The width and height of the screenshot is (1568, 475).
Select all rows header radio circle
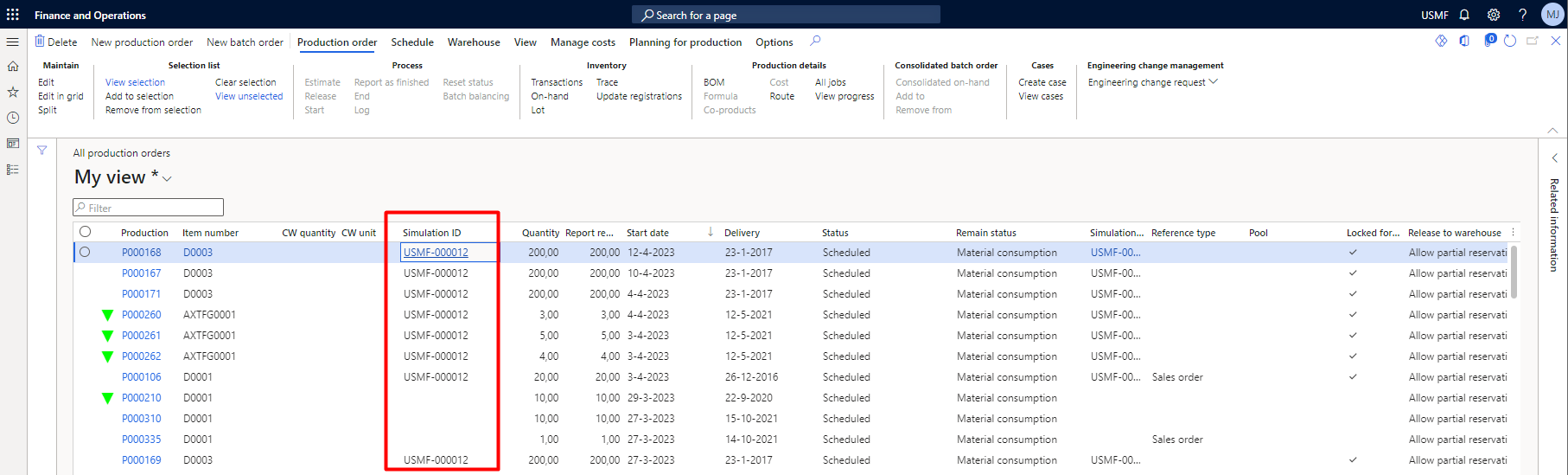coord(85,232)
